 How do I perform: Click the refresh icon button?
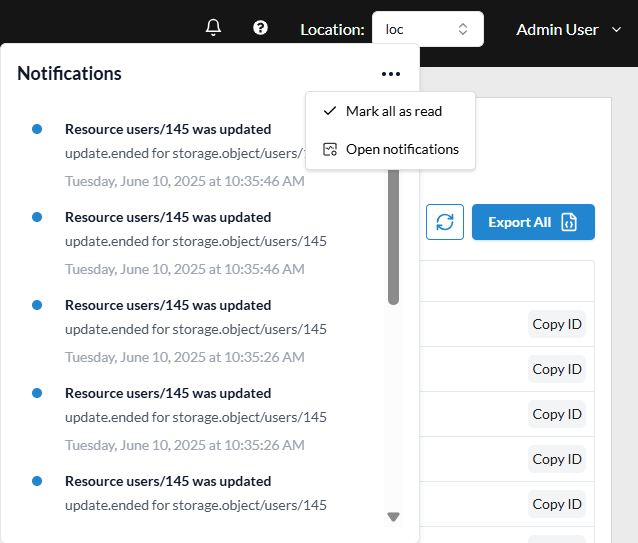(444, 222)
